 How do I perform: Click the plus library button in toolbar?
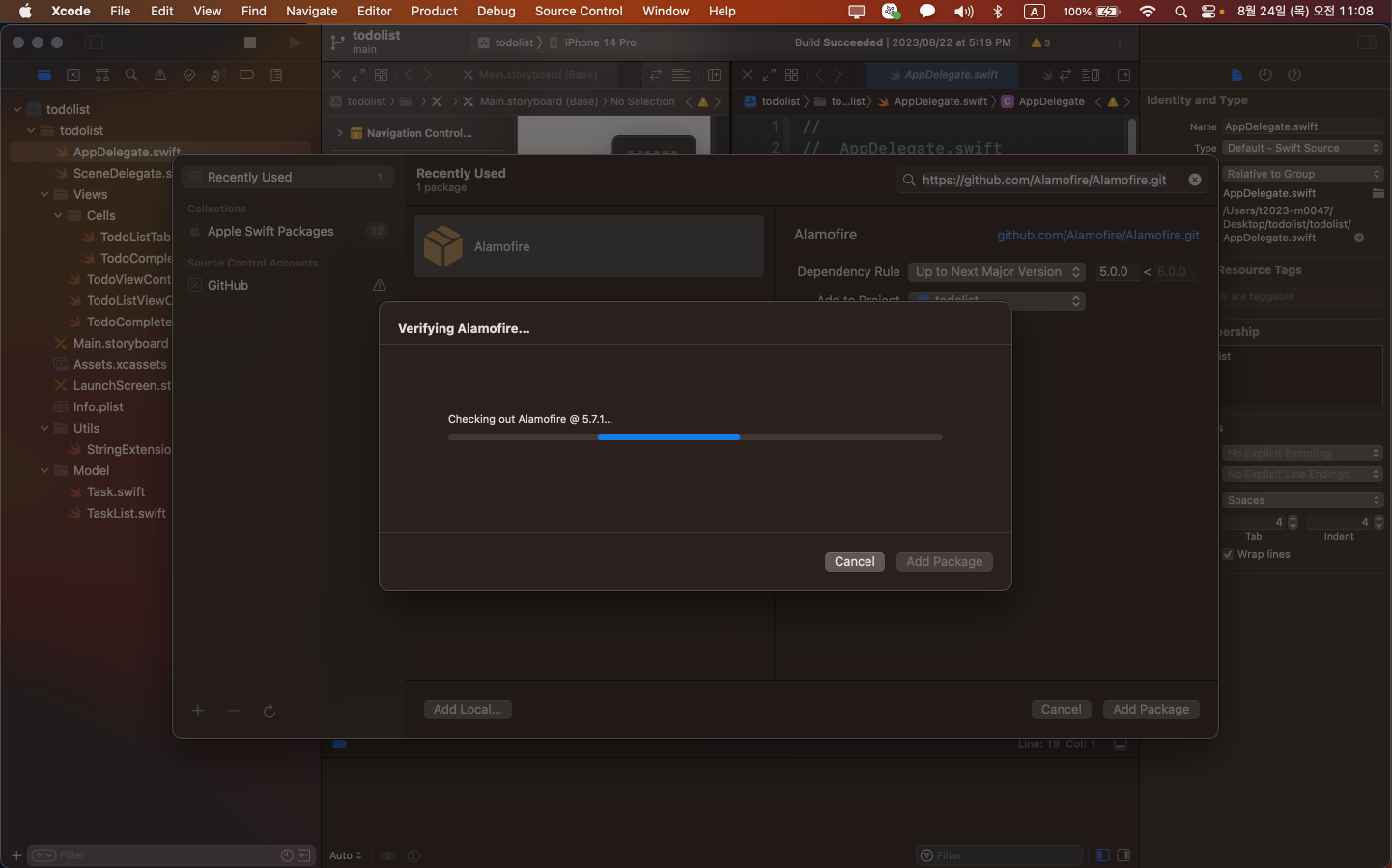[x=1120, y=42]
